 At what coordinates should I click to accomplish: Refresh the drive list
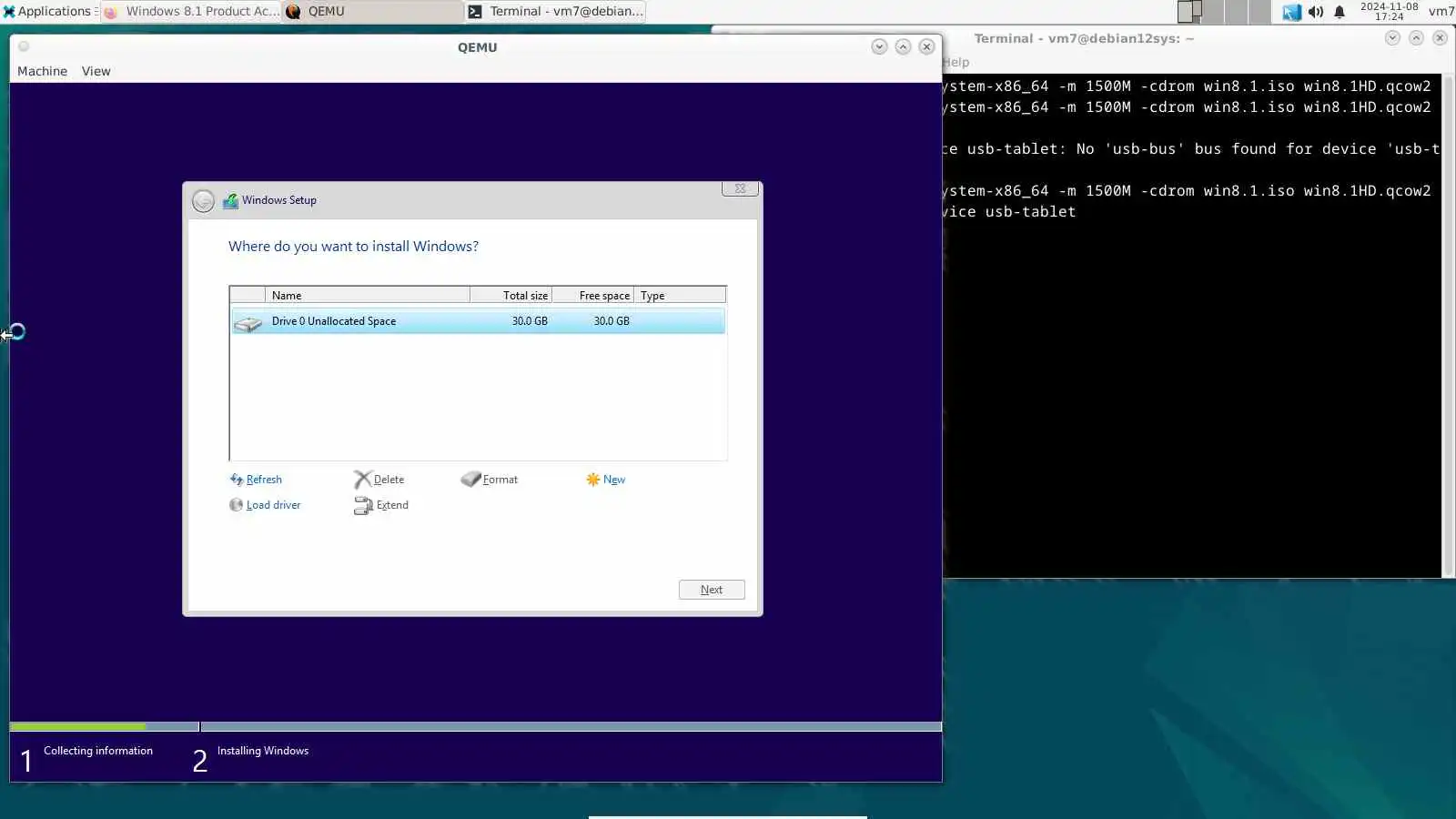[x=256, y=480]
